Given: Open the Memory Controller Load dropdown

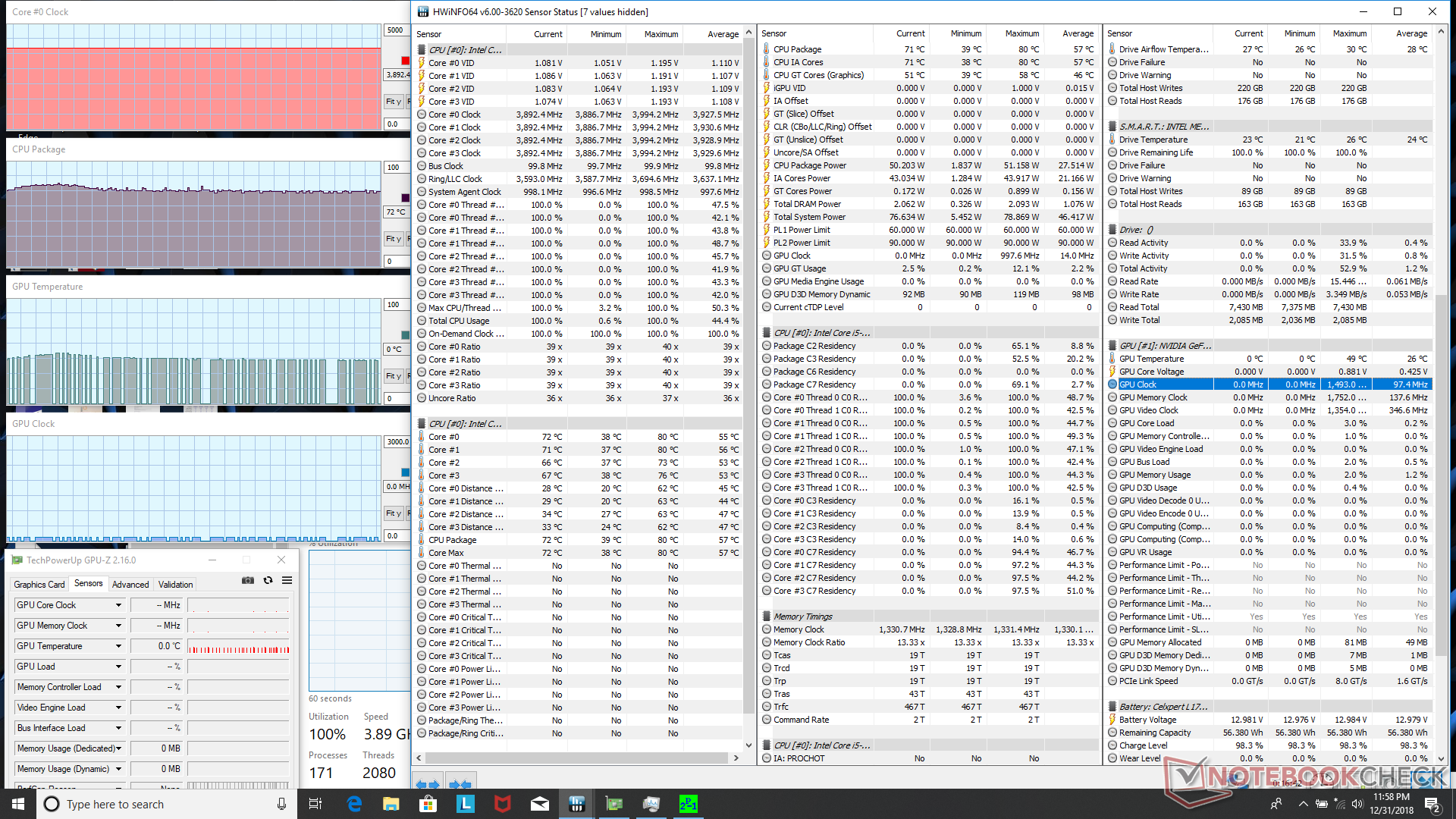Looking at the screenshot, I should [x=118, y=687].
